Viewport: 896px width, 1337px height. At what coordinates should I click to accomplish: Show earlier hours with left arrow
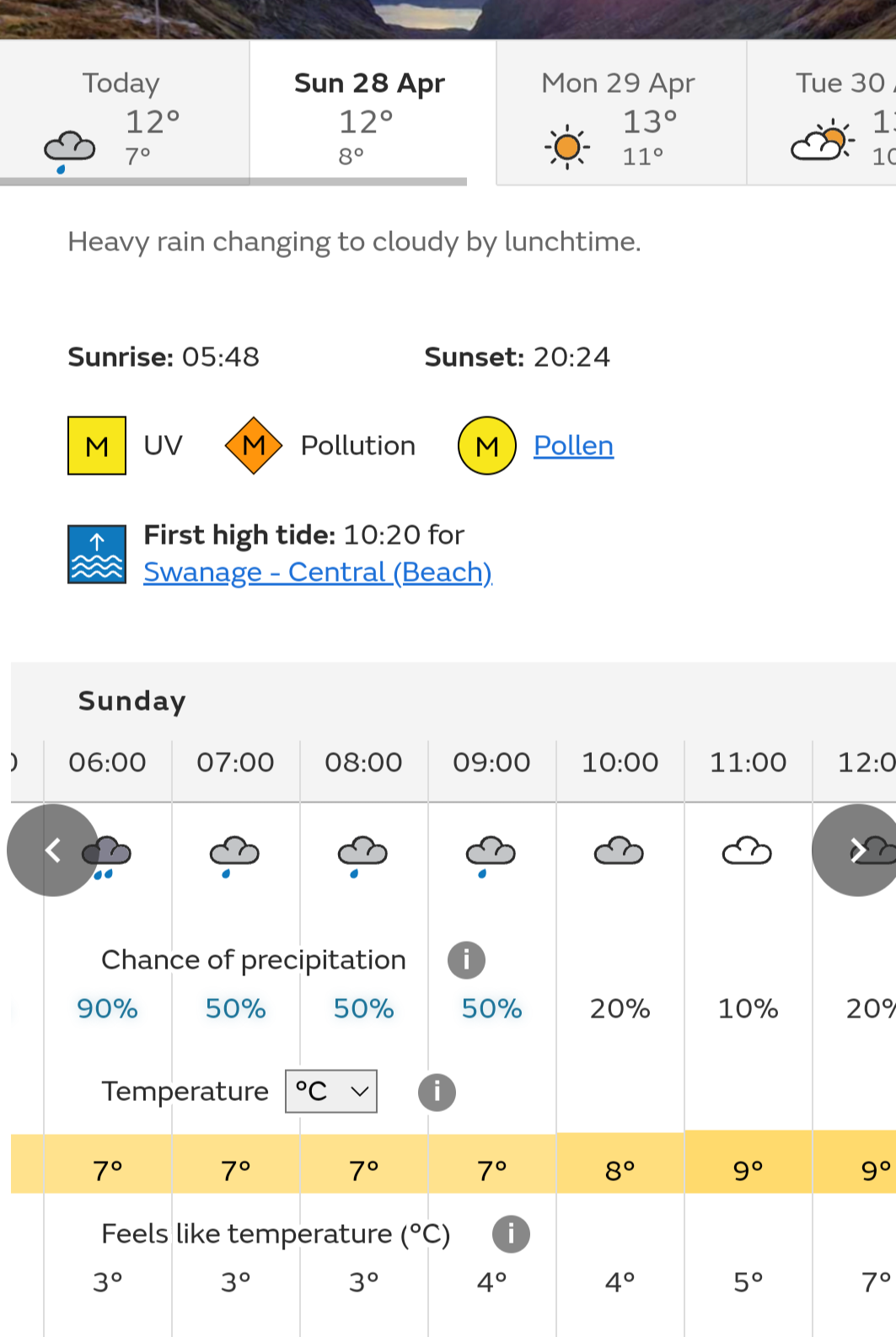pos(53,850)
